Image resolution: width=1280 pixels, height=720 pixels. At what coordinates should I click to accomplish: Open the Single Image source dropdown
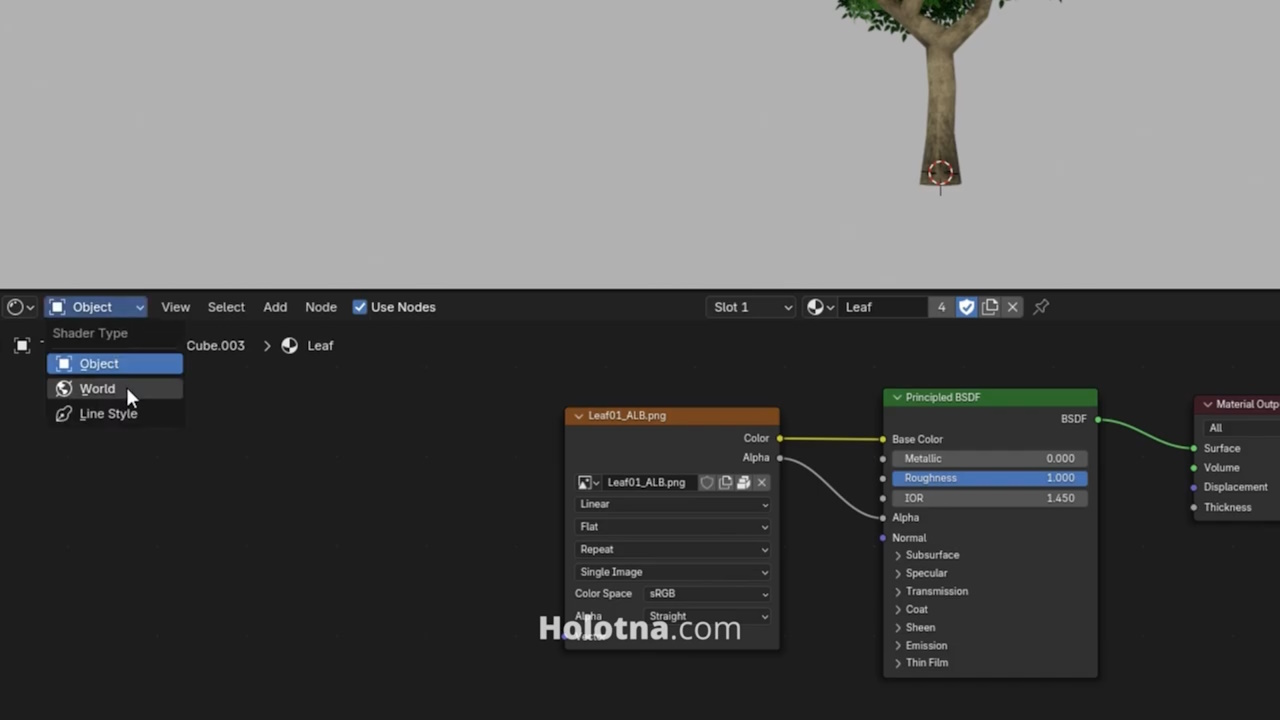(x=673, y=572)
